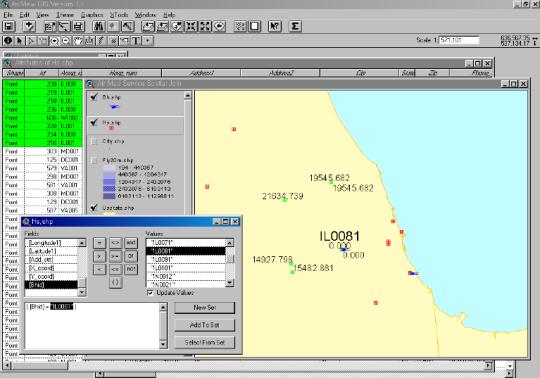The image size is (540, 378).
Task: Open the Theme menu
Action: tap(65, 15)
